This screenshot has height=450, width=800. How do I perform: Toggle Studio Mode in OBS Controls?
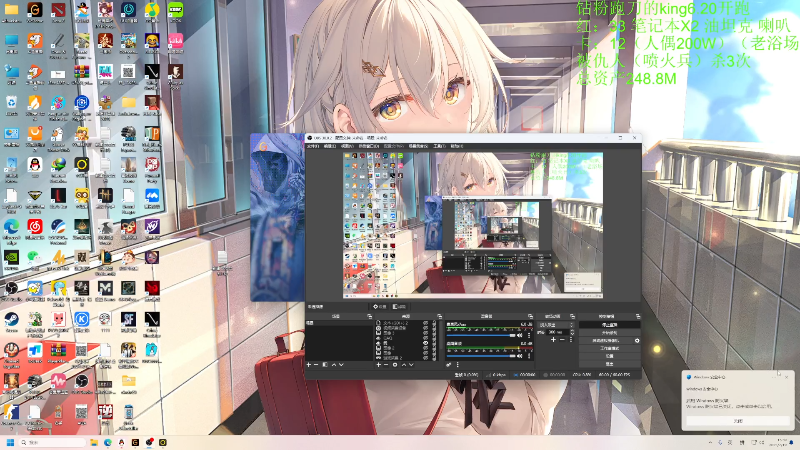tap(610, 348)
